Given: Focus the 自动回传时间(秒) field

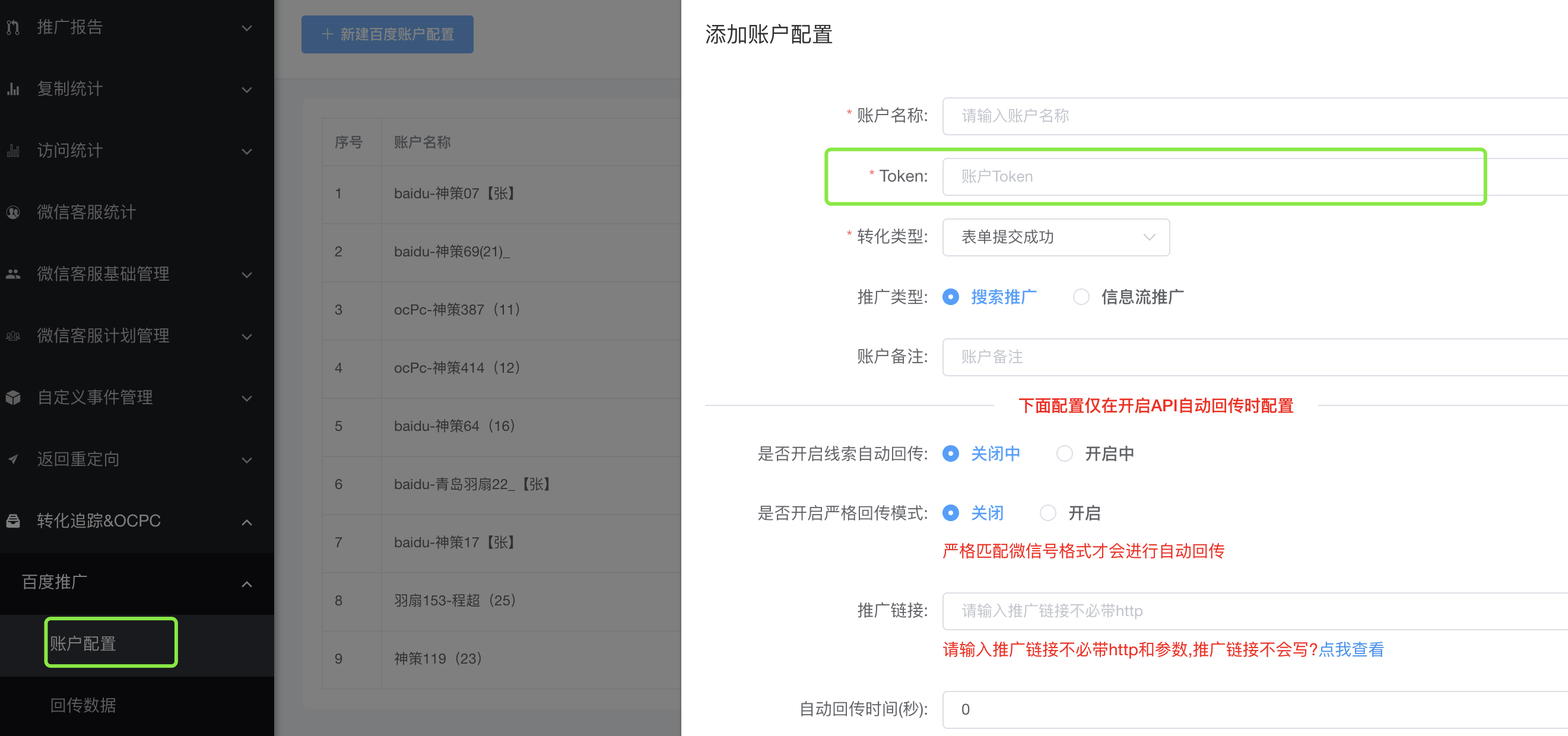Looking at the screenshot, I should pos(1255,709).
